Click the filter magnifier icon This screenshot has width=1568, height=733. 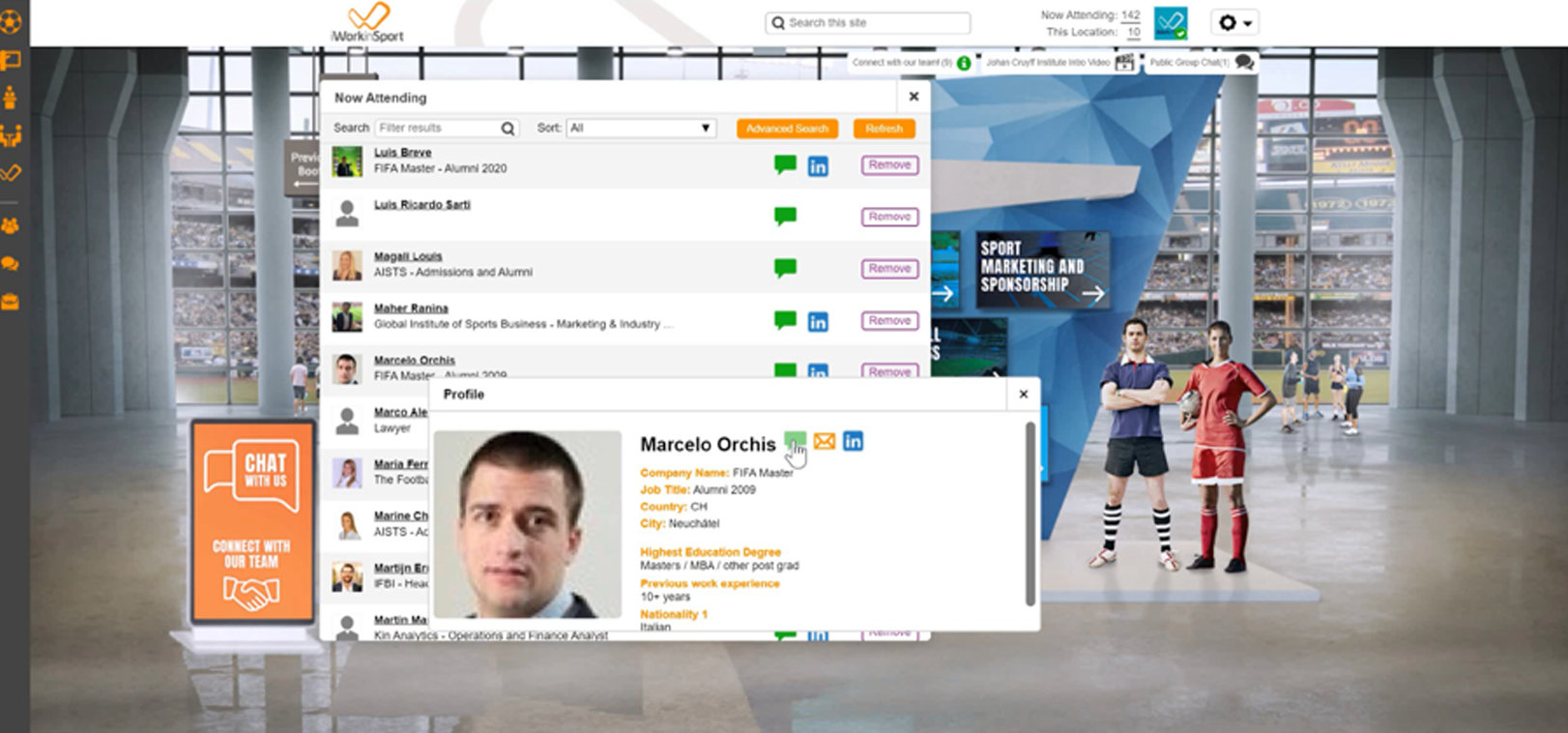(x=508, y=129)
